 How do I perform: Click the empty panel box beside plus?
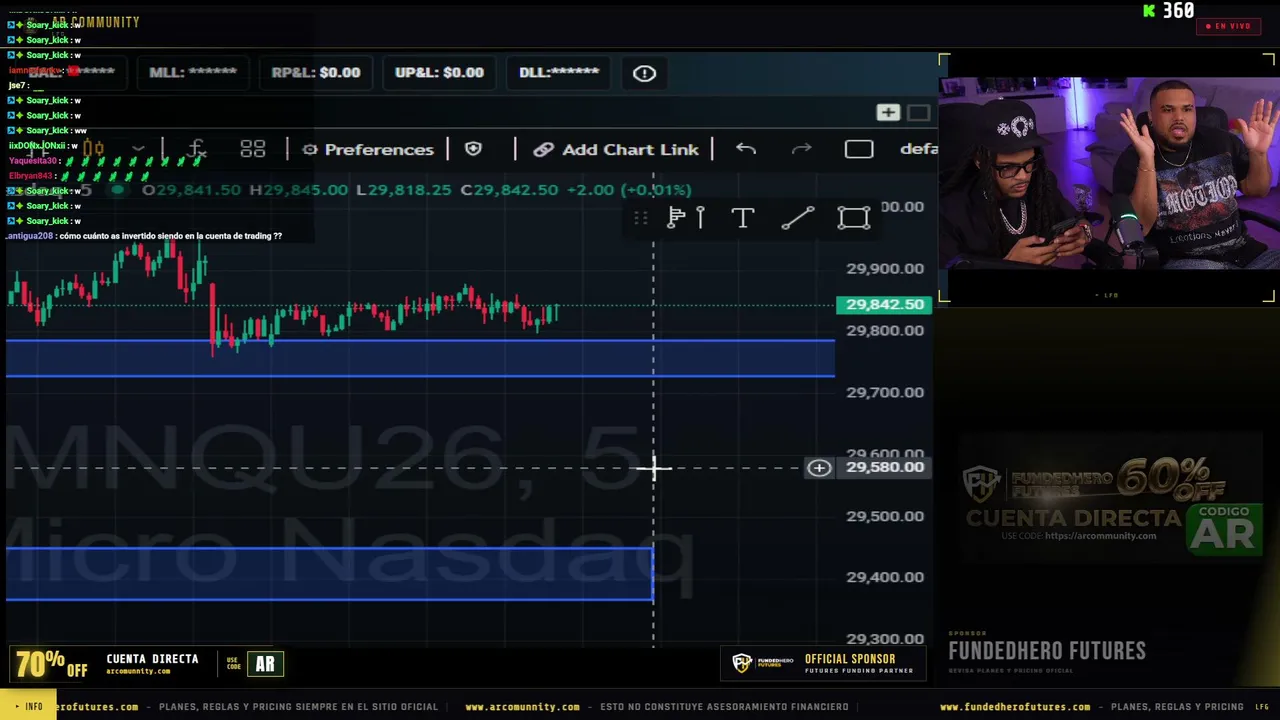click(x=918, y=113)
